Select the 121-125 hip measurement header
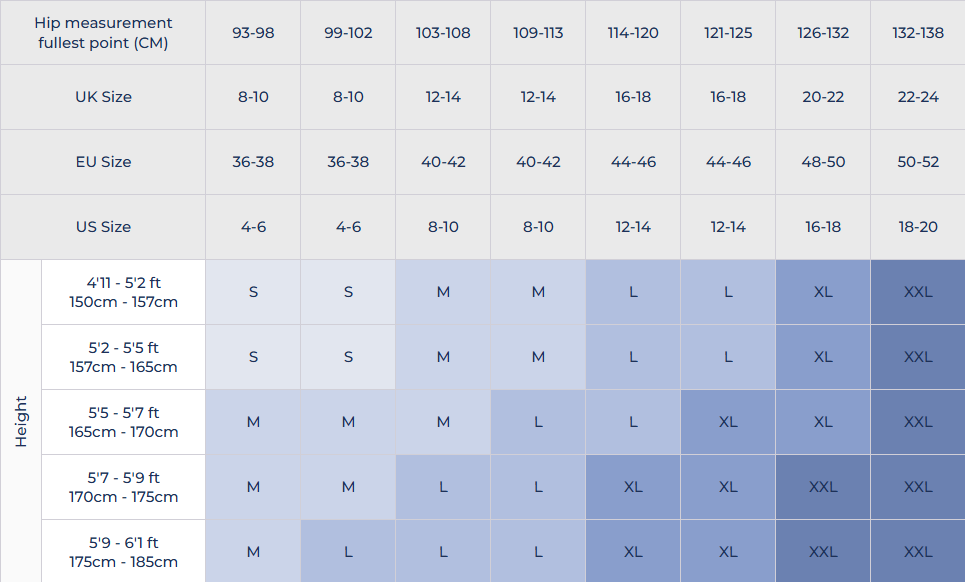The width and height of the screenshot is (965, 582). coord(728,33)
